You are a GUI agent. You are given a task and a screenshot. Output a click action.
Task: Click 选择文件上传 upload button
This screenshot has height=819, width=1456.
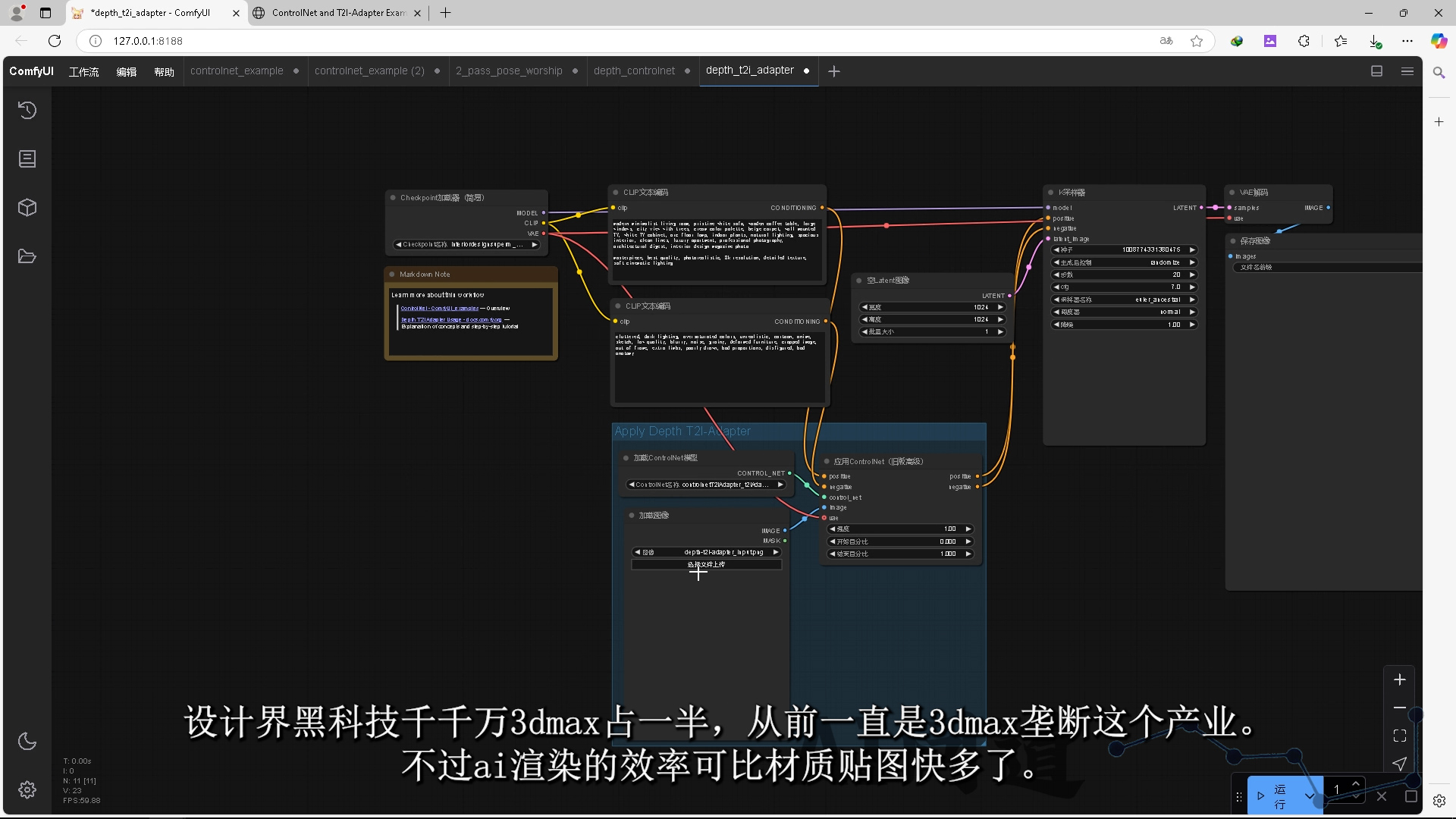[x=706, y=565]
